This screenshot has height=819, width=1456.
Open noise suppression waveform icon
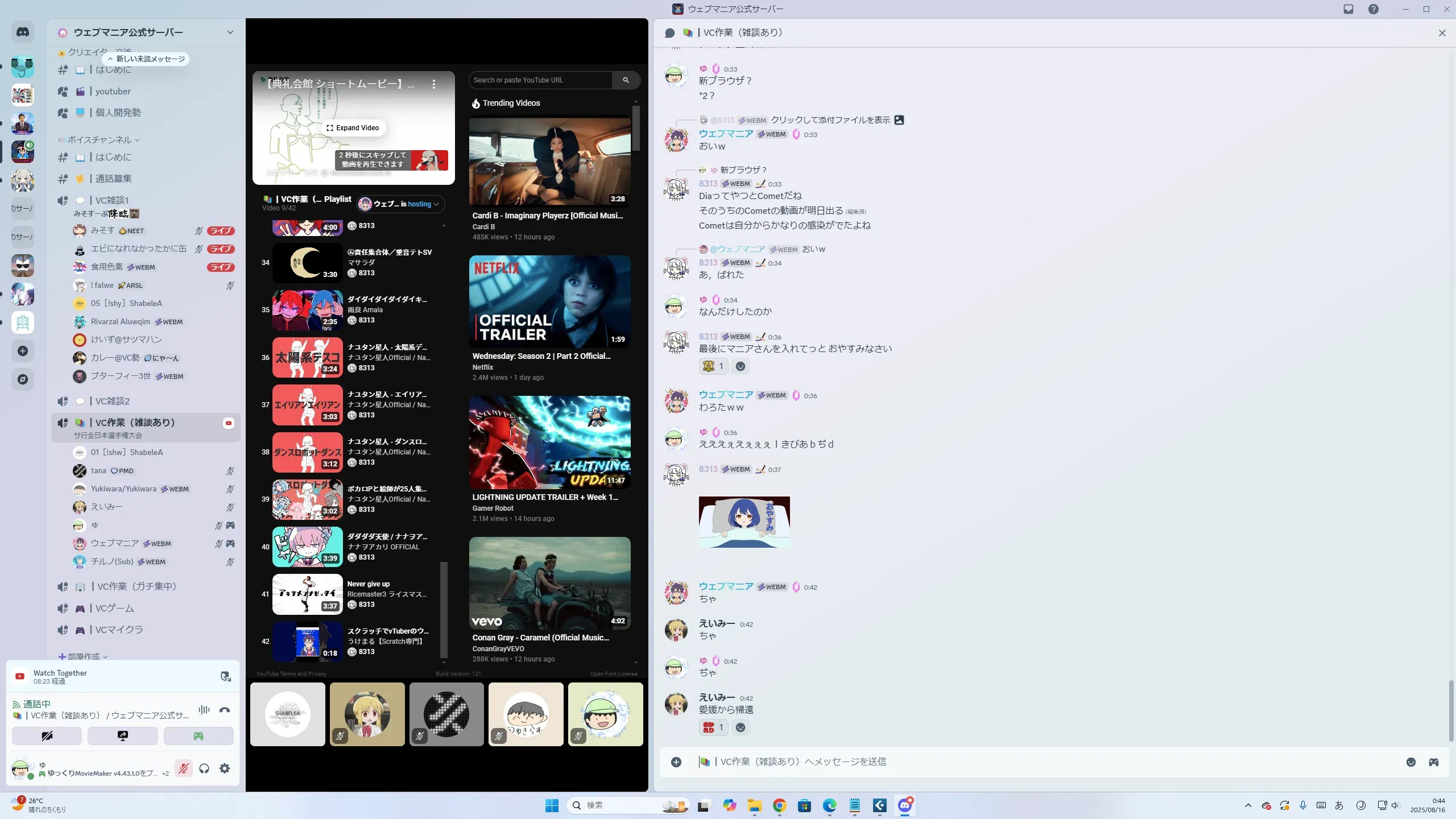[x=204, y=710]
